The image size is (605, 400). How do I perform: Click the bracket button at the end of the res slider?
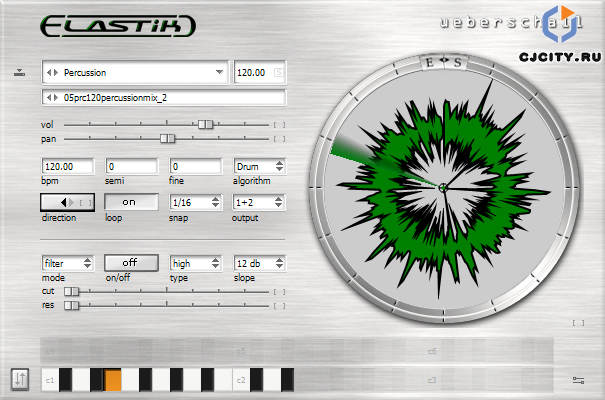pyautogui.click(x=279, y=306)
